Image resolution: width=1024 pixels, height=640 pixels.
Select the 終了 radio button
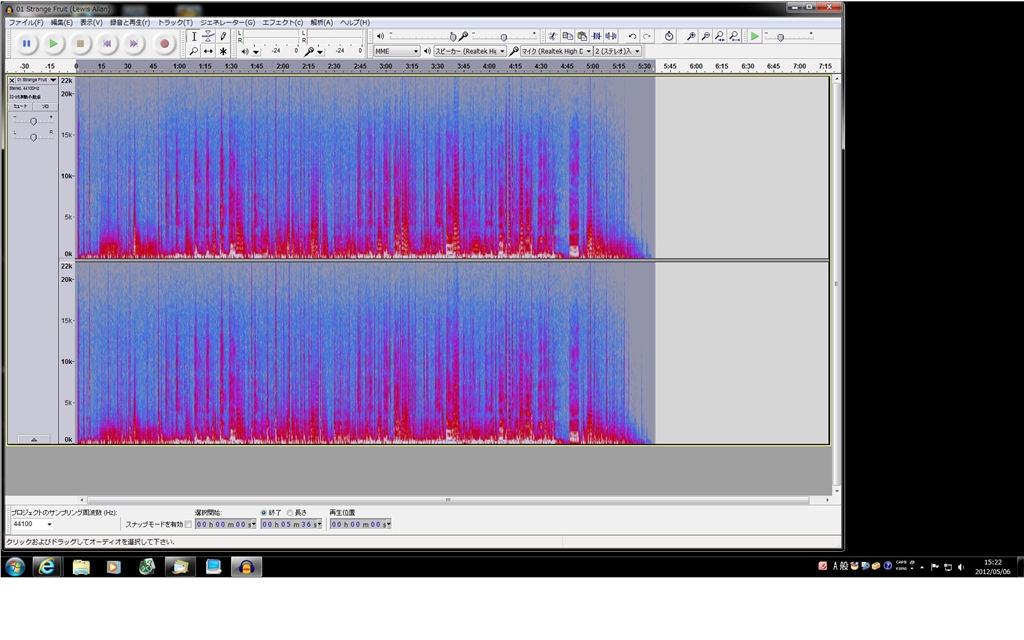point(264,512)
